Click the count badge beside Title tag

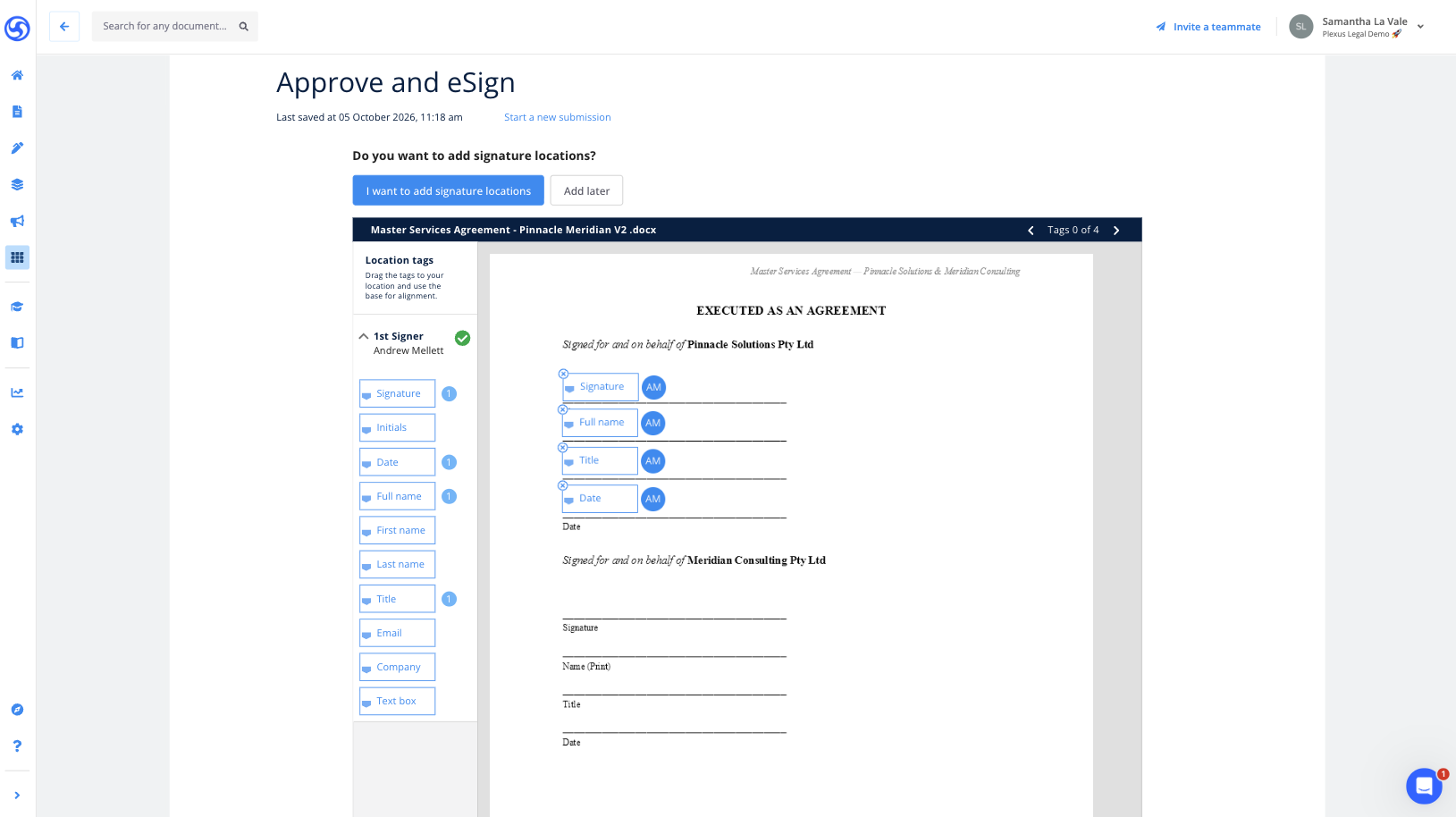pyautogui.click(x=450, y=599)
